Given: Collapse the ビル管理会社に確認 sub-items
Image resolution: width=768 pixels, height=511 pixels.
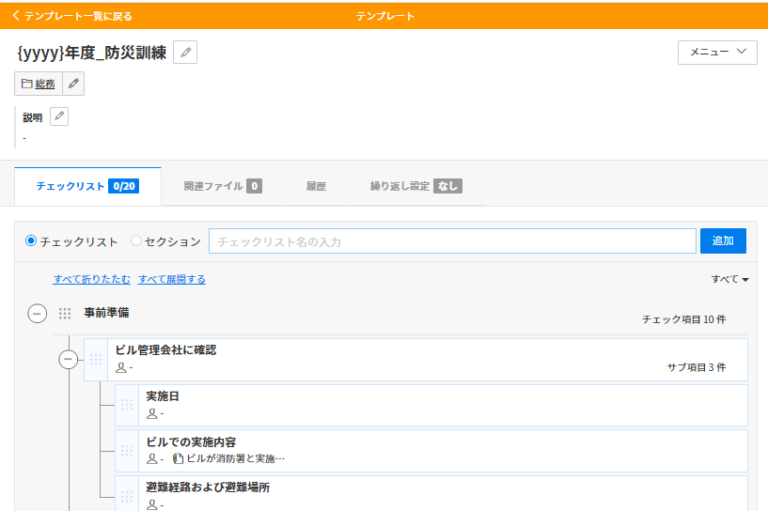Looking at the screenshot, I should click(68, 359).
